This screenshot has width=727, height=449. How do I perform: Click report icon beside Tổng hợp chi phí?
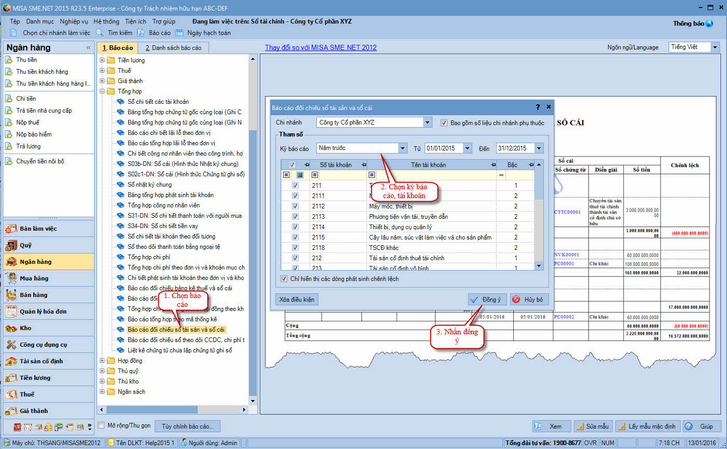[x=121, y=257]
